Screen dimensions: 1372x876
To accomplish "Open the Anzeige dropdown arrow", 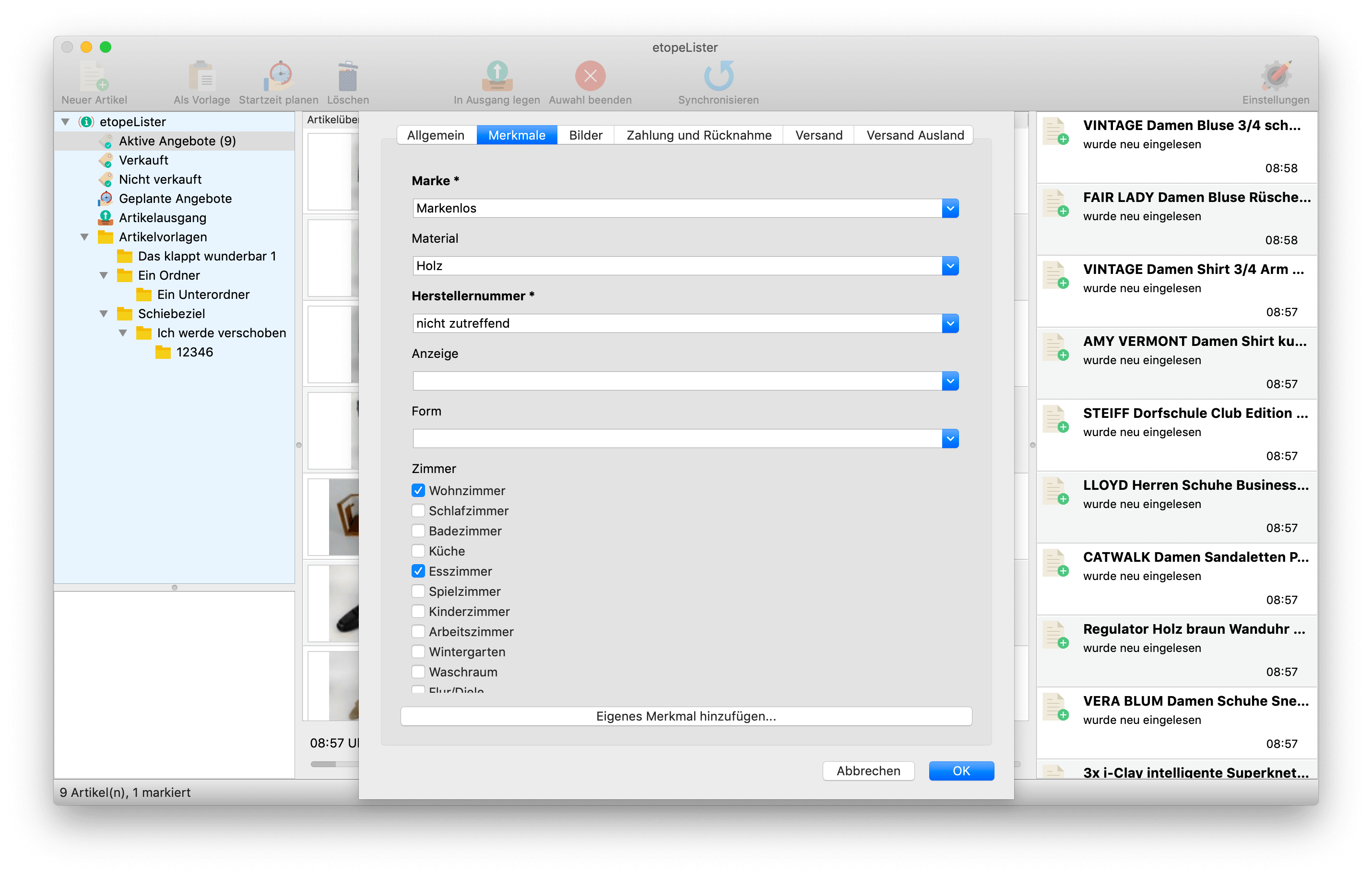I will pos(950,381).
